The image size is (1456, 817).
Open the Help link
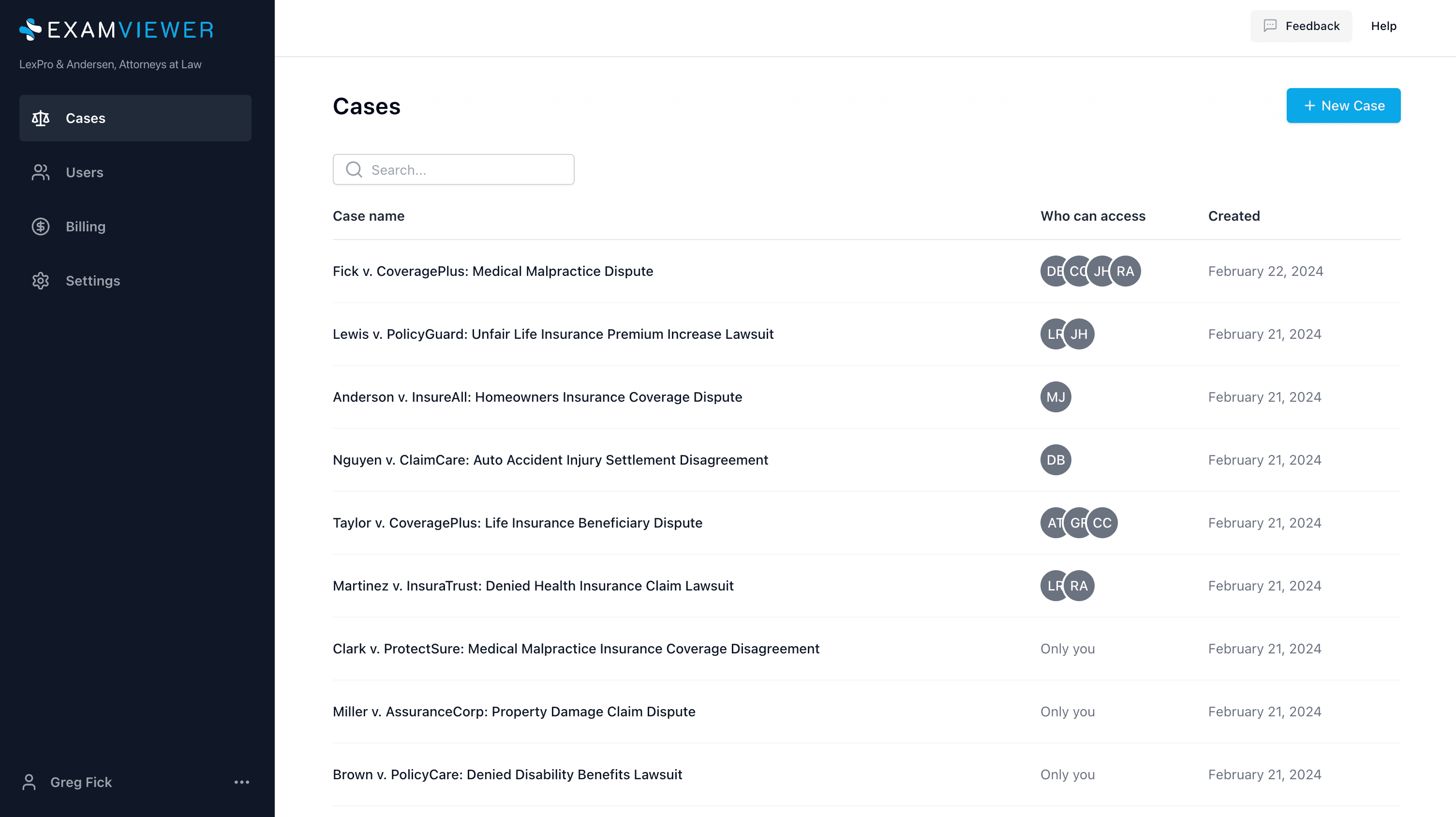(1383, 26)
